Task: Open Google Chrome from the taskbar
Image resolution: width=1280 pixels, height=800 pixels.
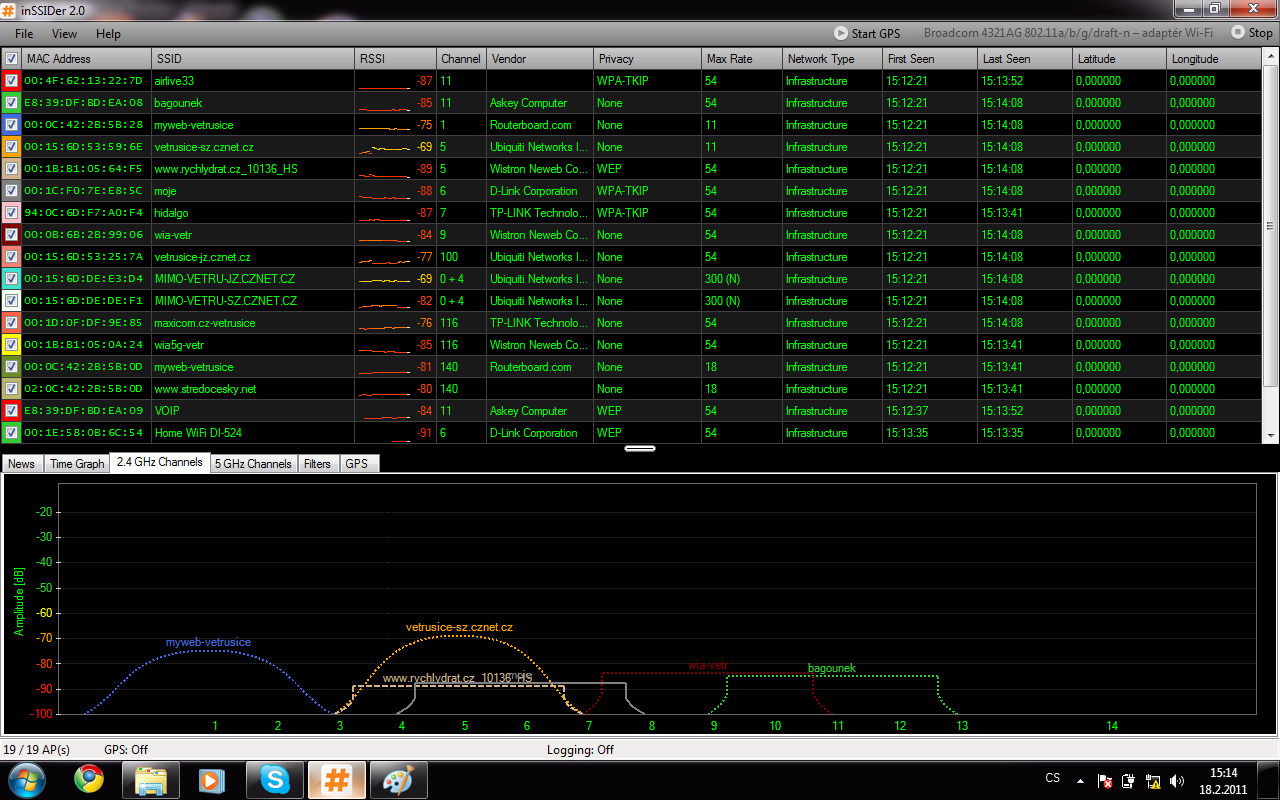Action: pyautogui.click(x=88, y=779)
